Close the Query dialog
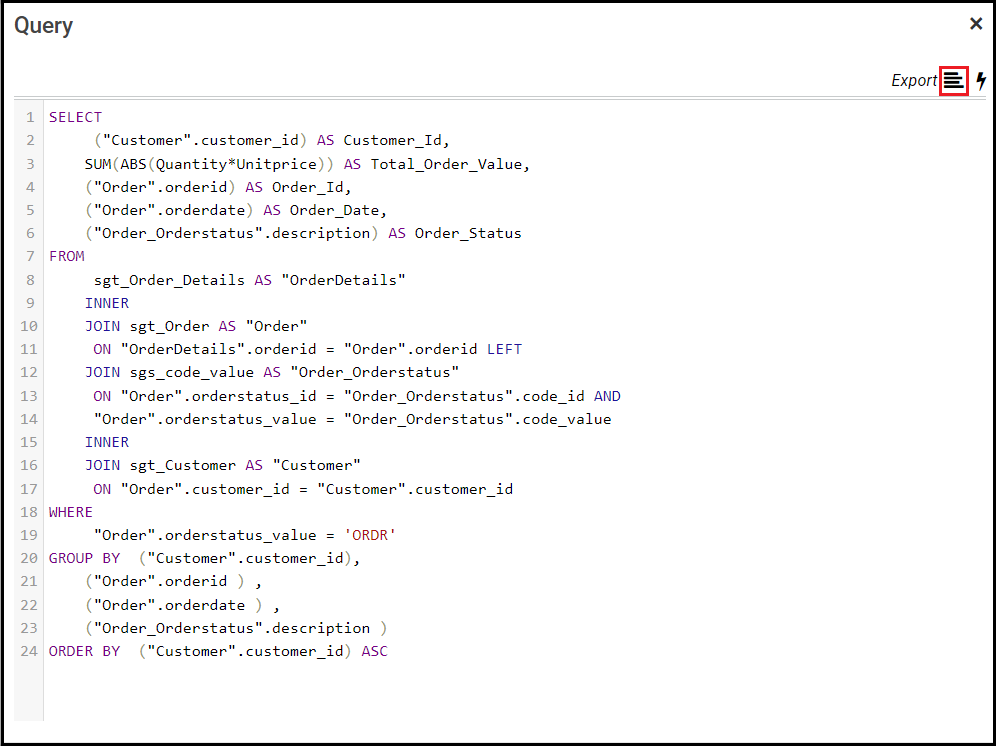Viewport: 996px width, 746px height. (976, 24)
